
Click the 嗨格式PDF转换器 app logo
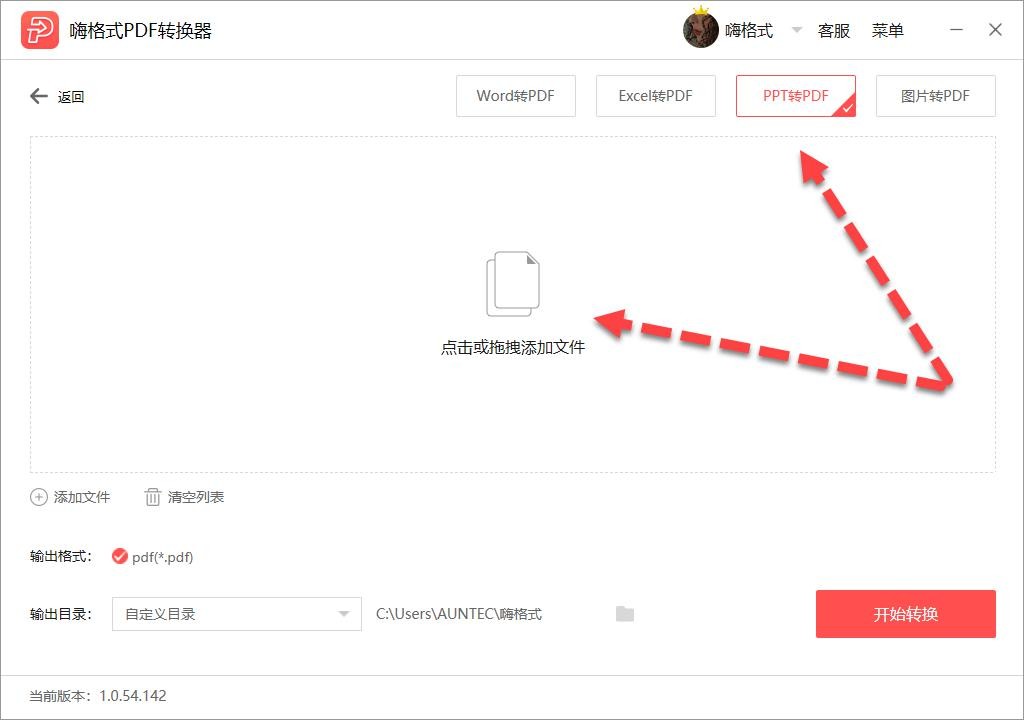click(x=40, y=30)
